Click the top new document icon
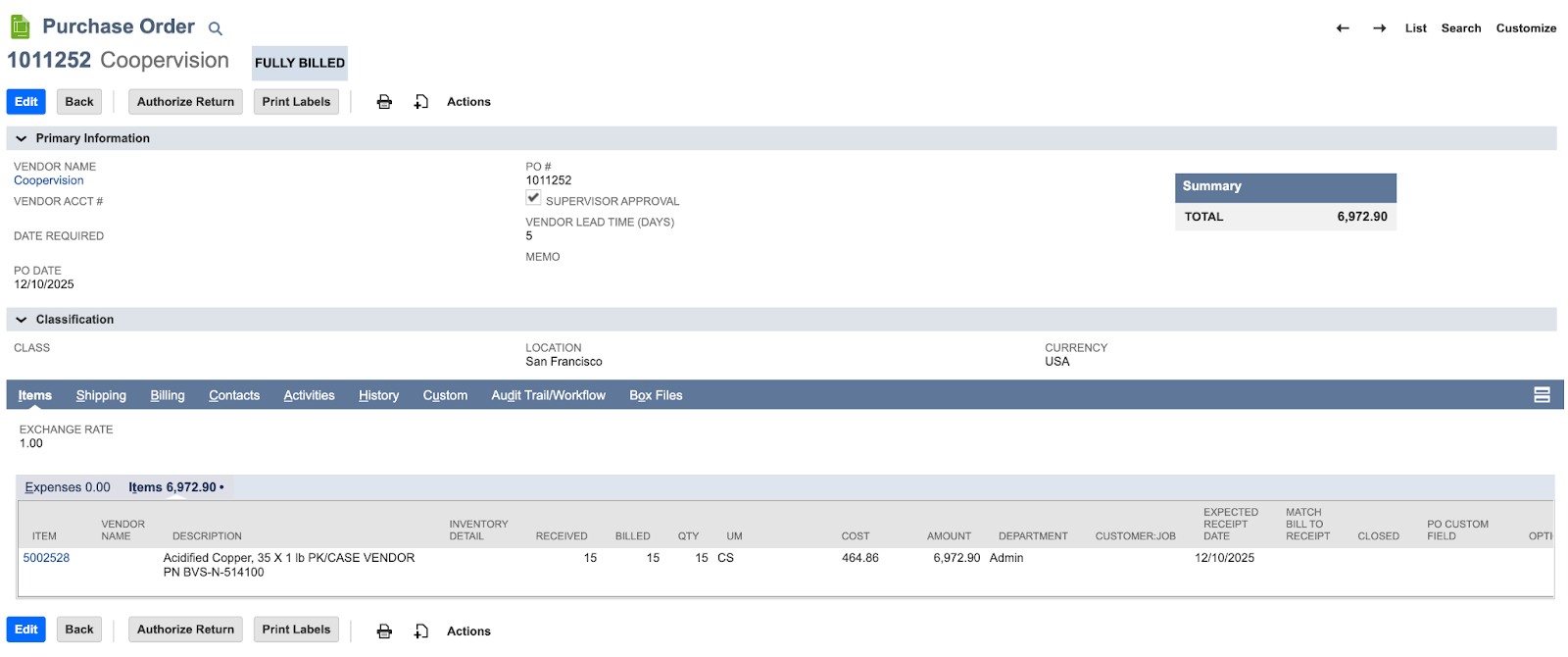Image resolution: width=1568 pixels, height=657 pixels. click(x=421, y=102)
